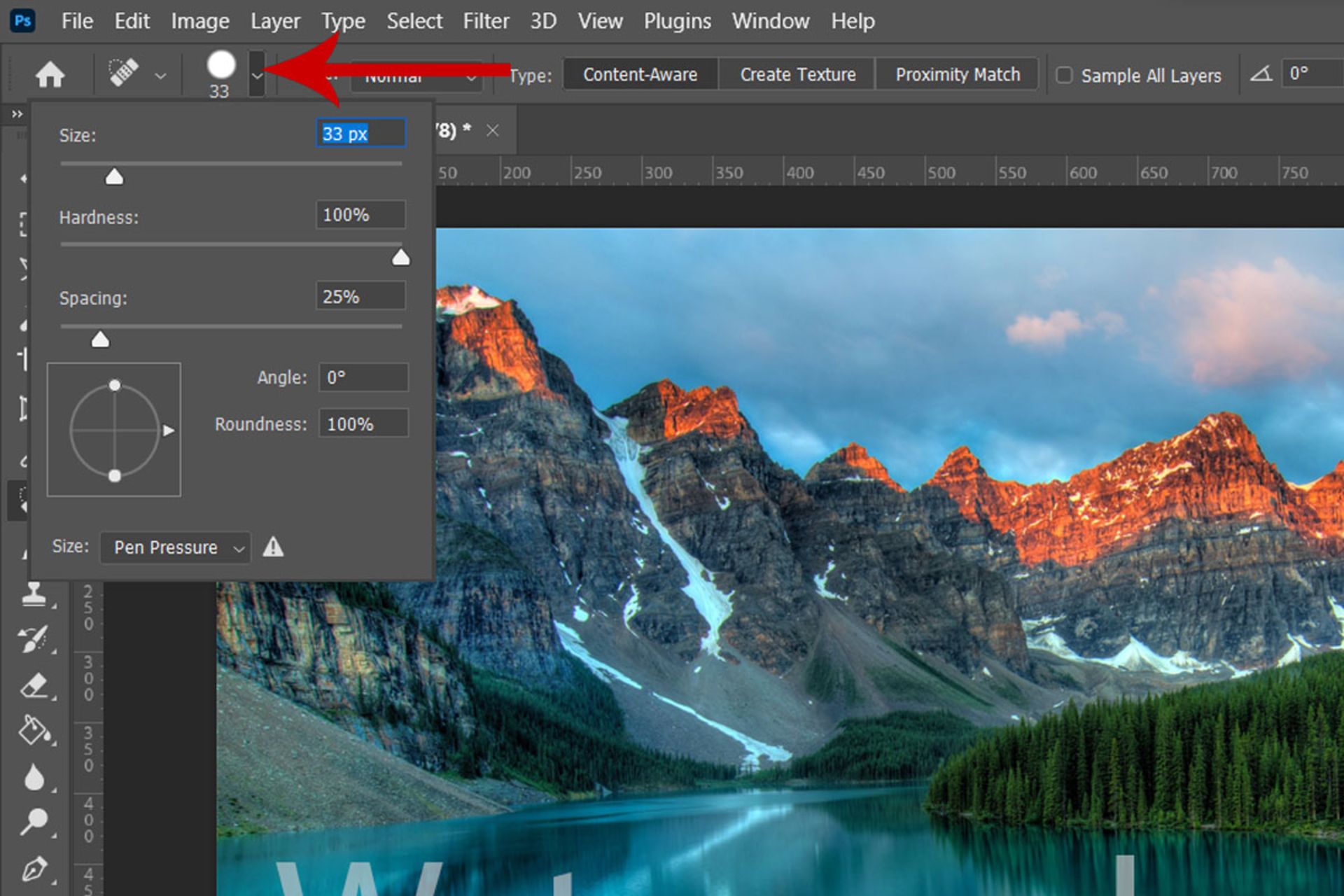This screenshot has width=1344, height=896.
Task: Open the Pen Pressure size dropdown
Action: coord(174,547)
